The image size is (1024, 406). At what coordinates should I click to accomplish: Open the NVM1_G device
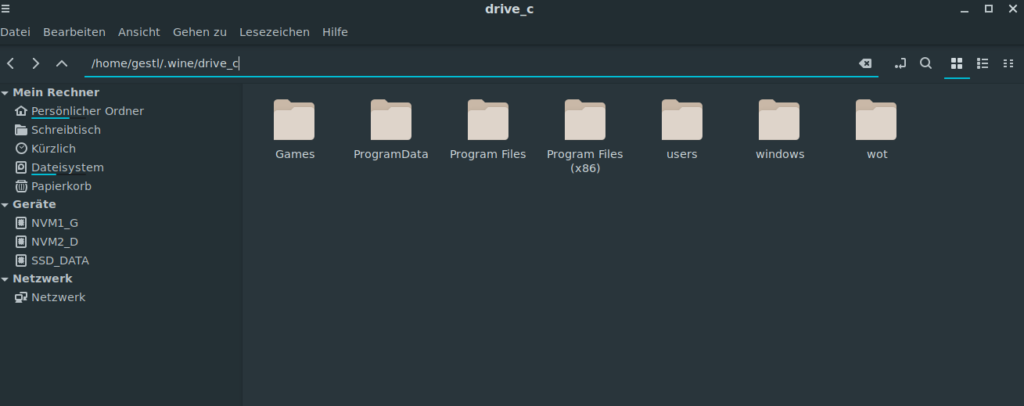tap(55, 223)
